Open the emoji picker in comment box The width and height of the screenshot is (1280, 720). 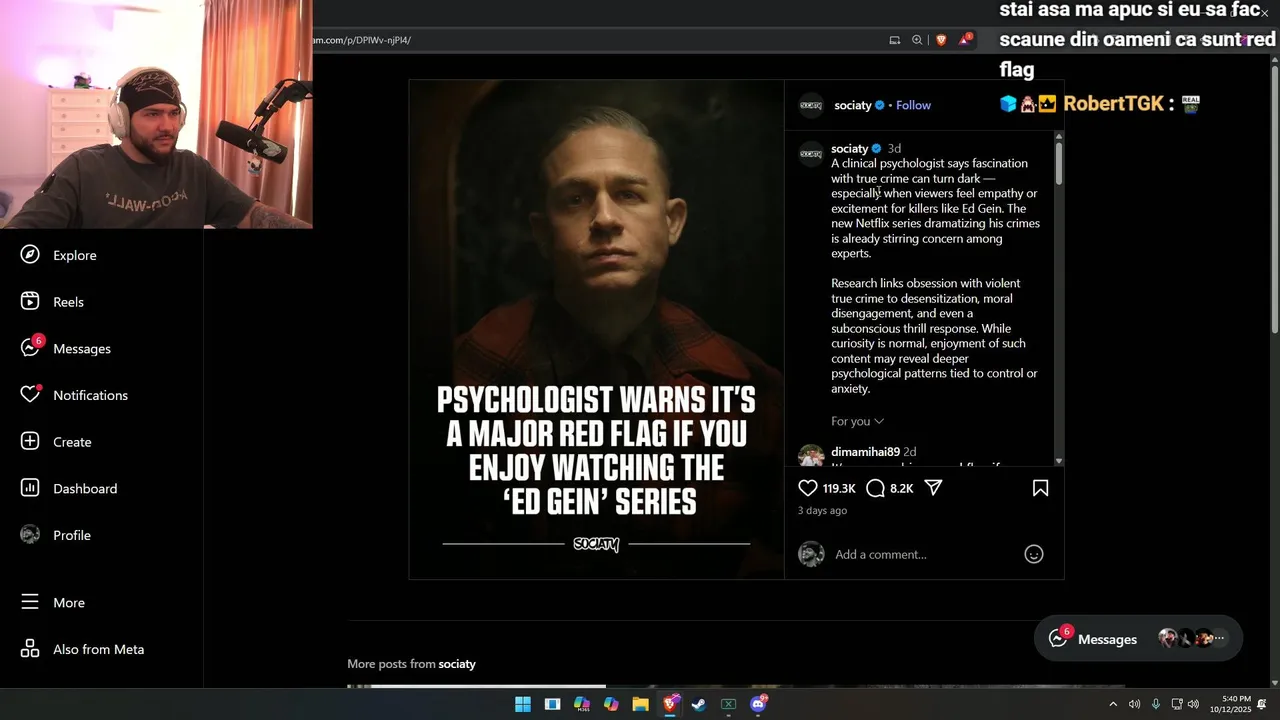click(1034, 554)
